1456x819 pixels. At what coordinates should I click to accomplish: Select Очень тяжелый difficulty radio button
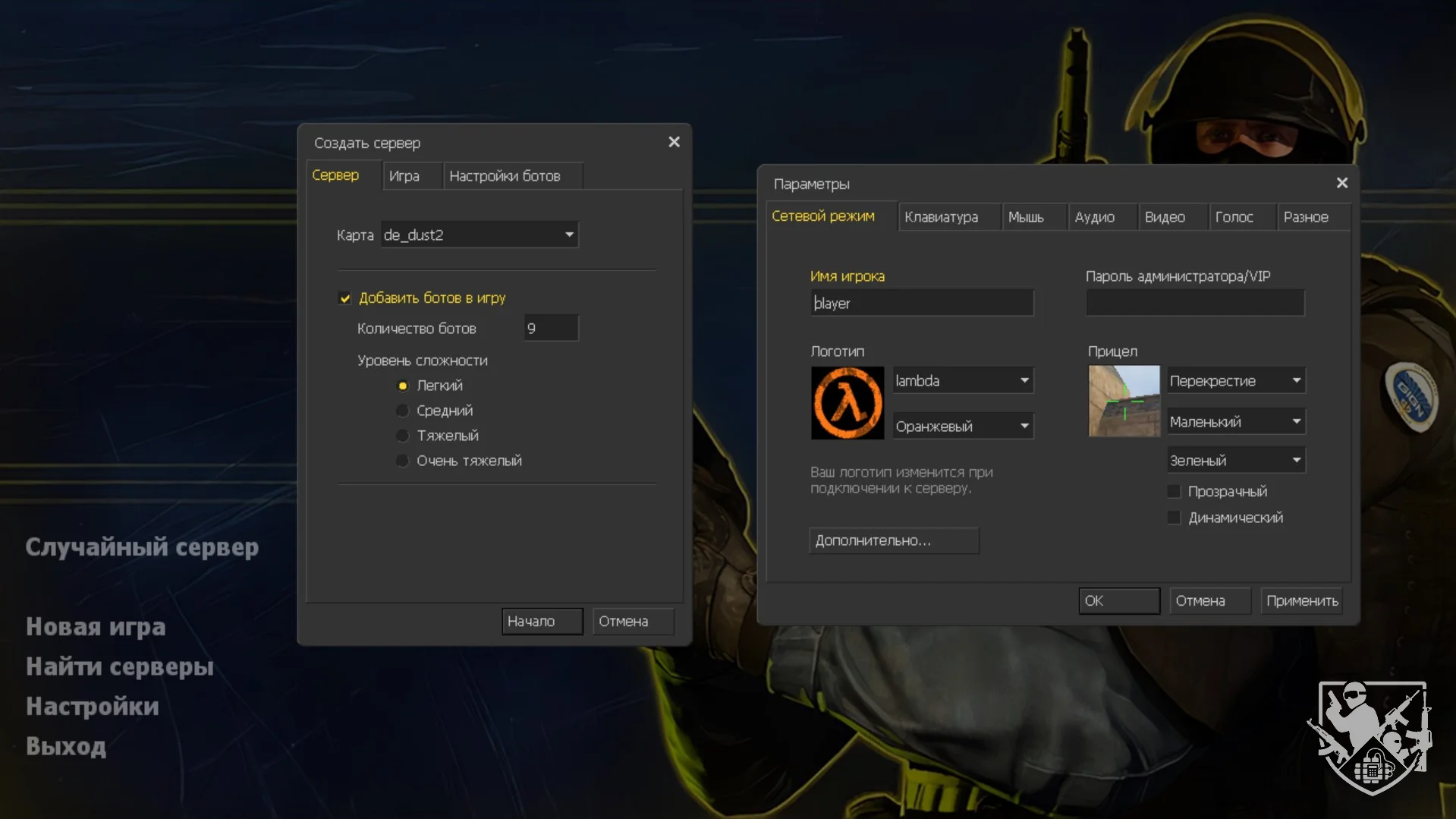tap(403, 461)
